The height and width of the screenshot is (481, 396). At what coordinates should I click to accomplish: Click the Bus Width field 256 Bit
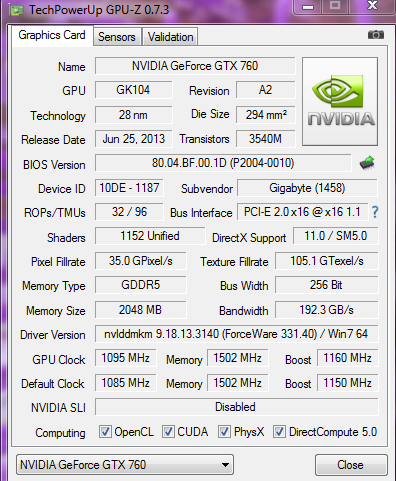pos(327,285)
